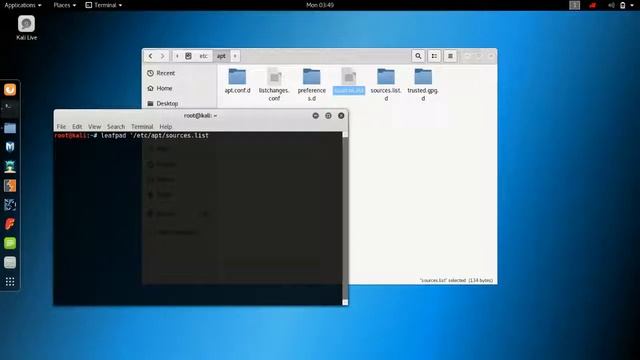The image size is (640, 360).
Task: Open the terminal Terminal menu
Action: (x=142, y=127)
